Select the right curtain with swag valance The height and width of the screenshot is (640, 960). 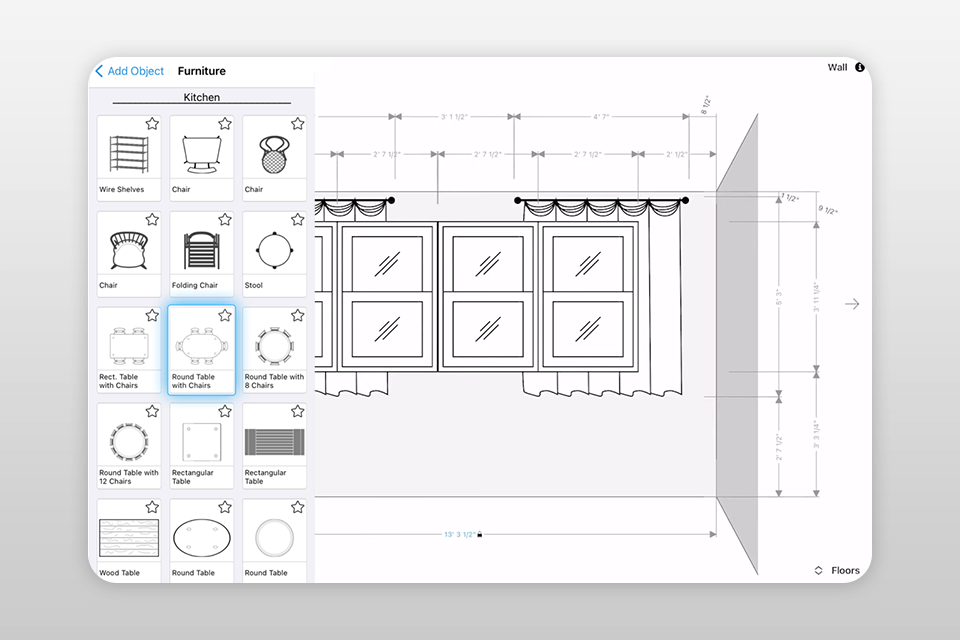pos(601,297)
